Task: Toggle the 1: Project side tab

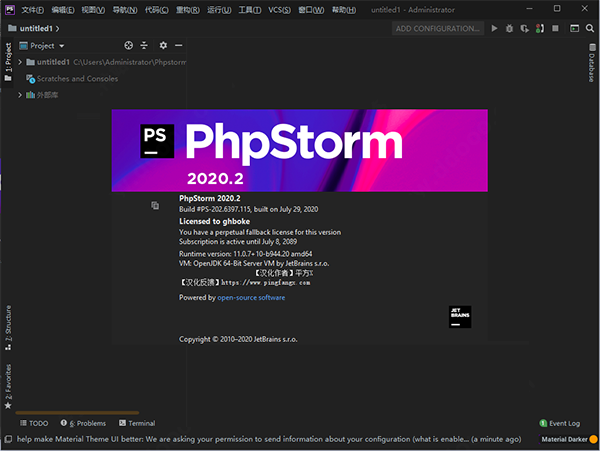Action: tap(8, 61)
